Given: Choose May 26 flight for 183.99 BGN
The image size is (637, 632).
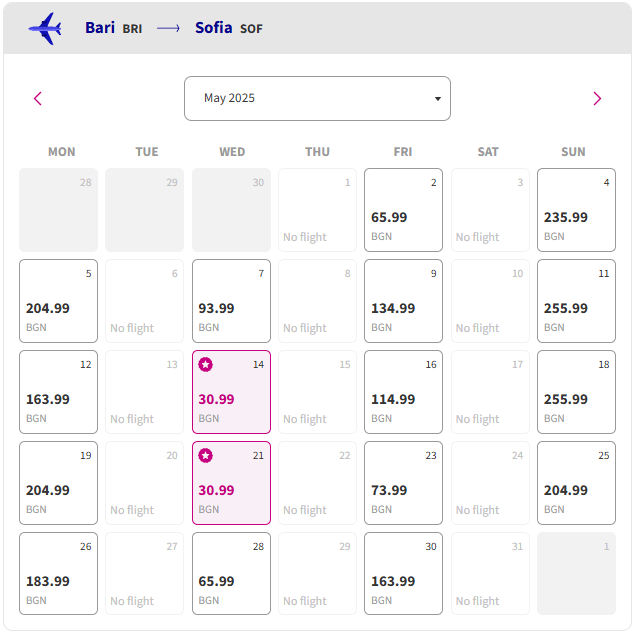Looking at the screenshot, I should tap(58, 574).
